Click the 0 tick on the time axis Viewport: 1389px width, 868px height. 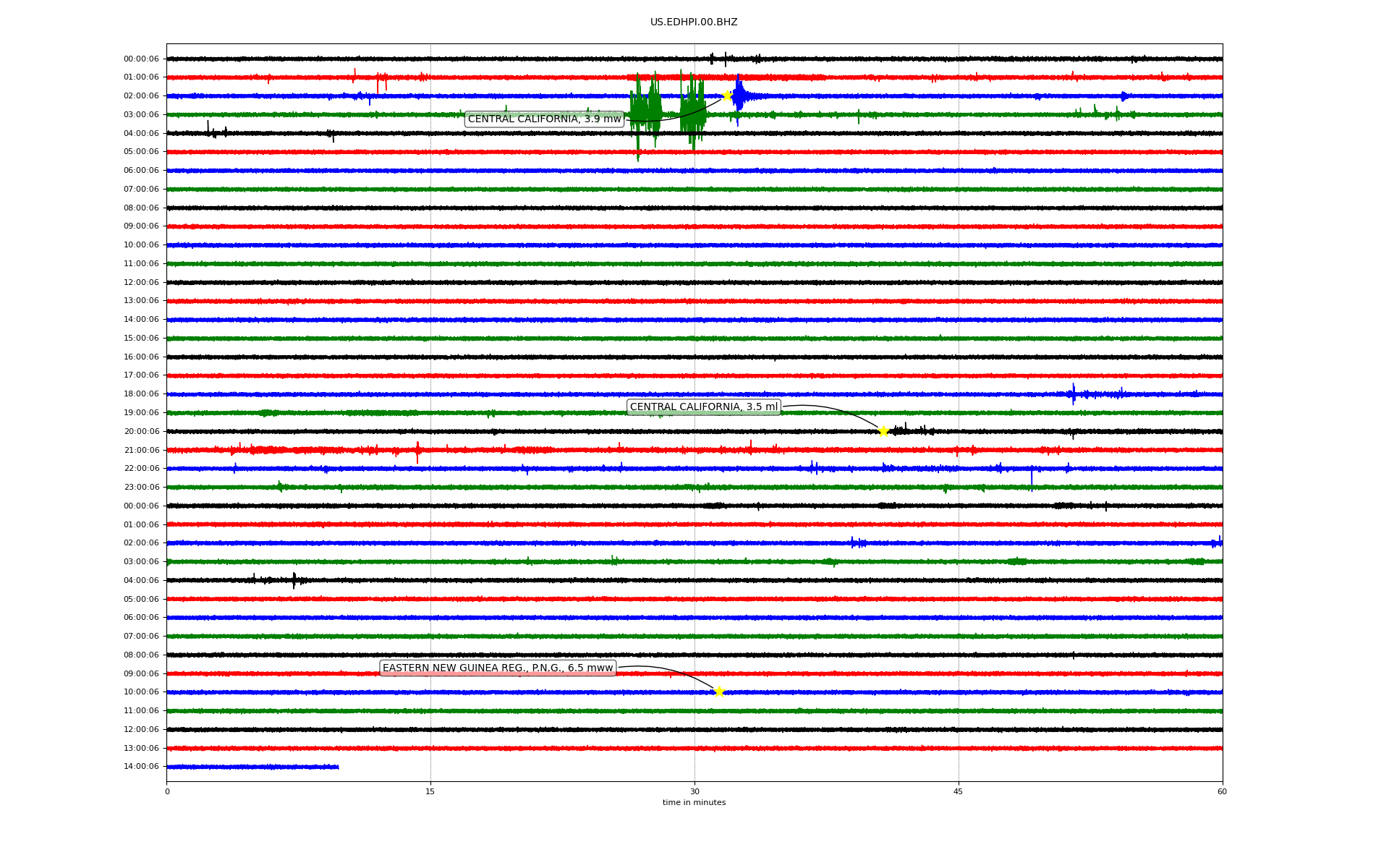click(167, 791)
